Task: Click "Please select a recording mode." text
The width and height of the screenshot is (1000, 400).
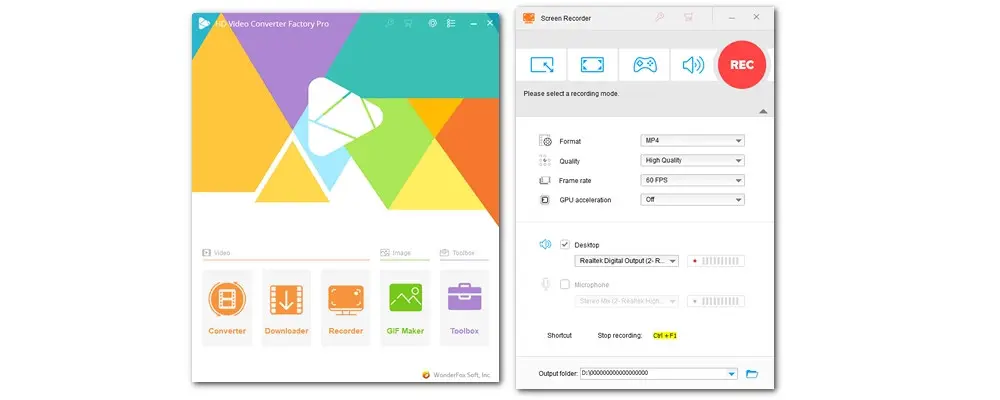Action: pyautogui.click(x=571, y=93)
